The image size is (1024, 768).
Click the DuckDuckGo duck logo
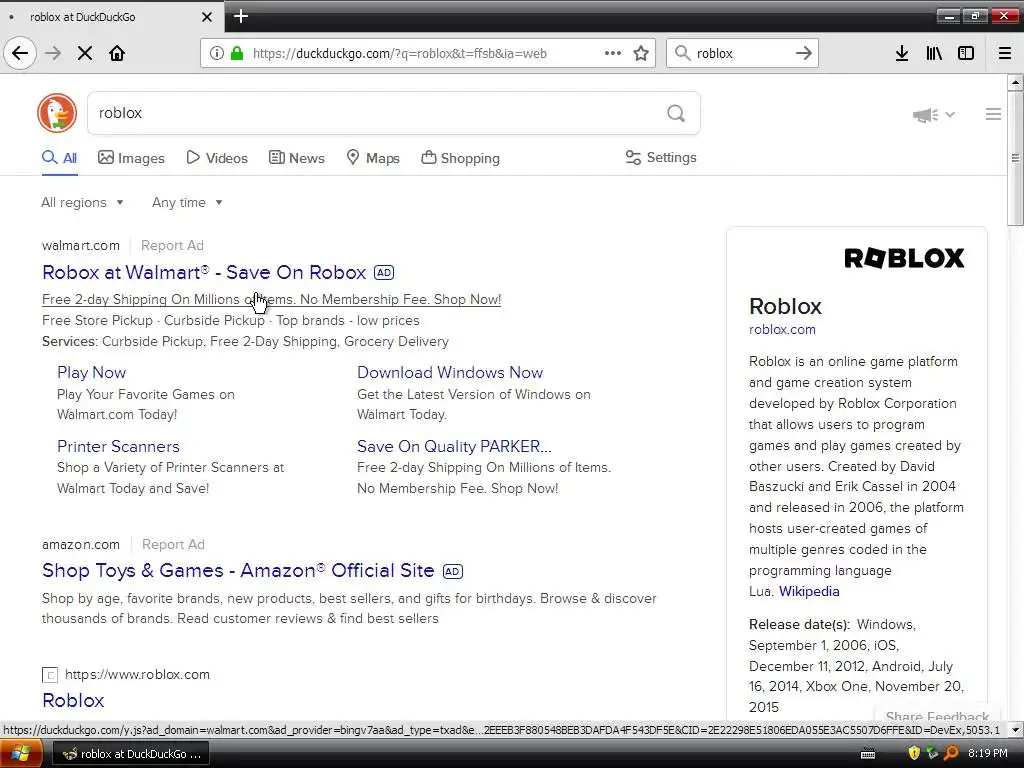[x=57, y=113]
